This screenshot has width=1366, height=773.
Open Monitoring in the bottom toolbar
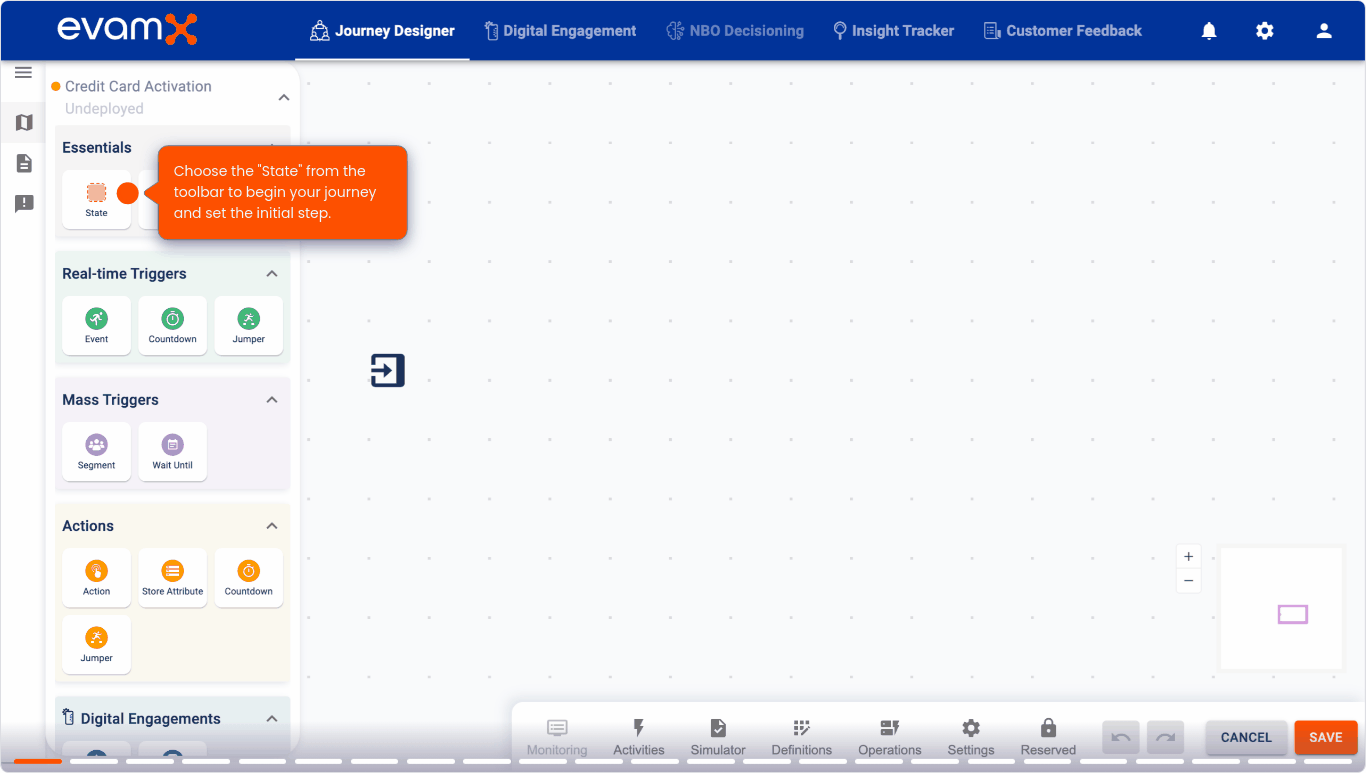click(x=556, y=737)
